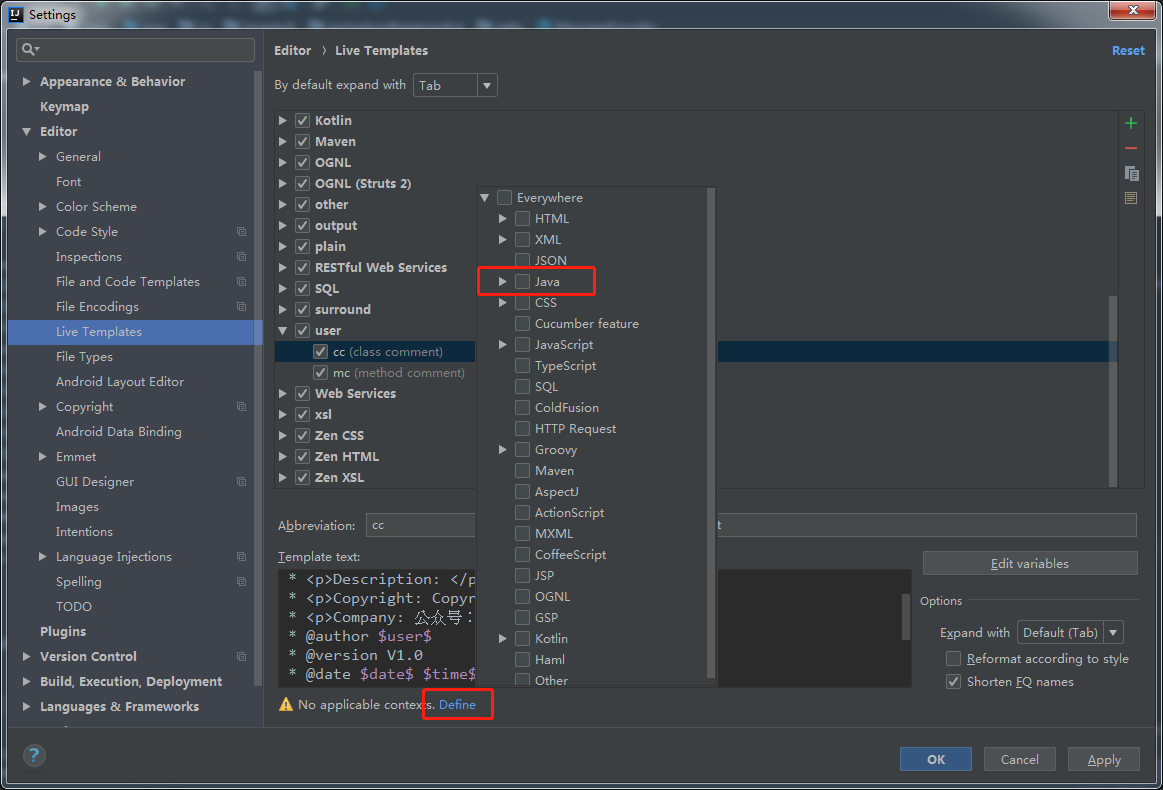Click the green Add template plus icon
The height and width of the screenshot is (790, 1163).
click(1131, 123)
